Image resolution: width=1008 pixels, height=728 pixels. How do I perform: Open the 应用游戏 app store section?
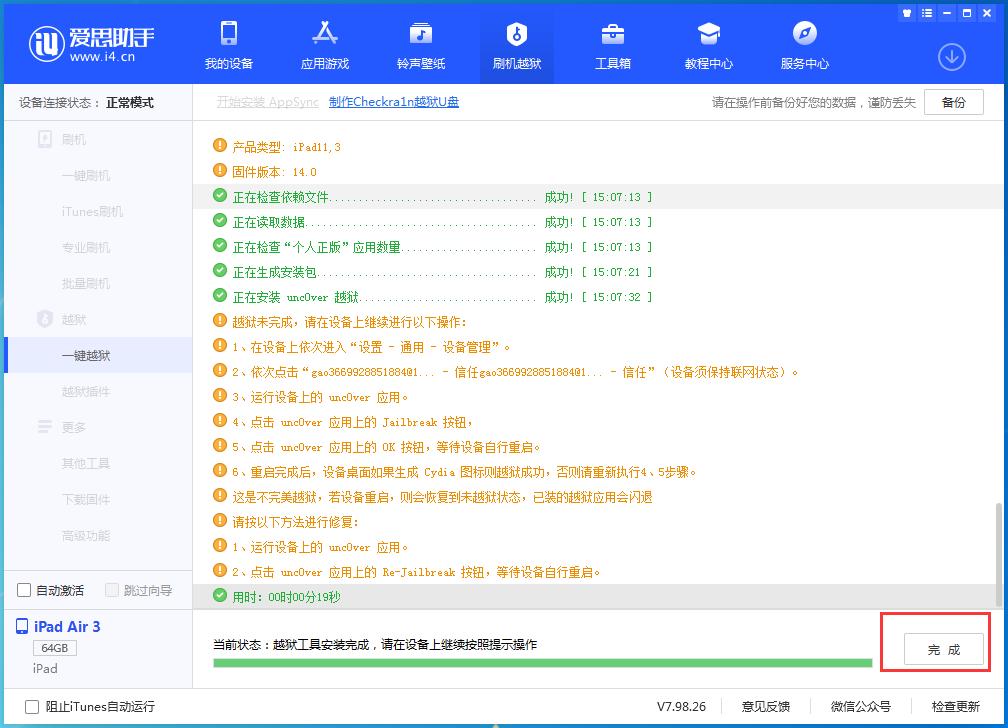pos(324,46)
